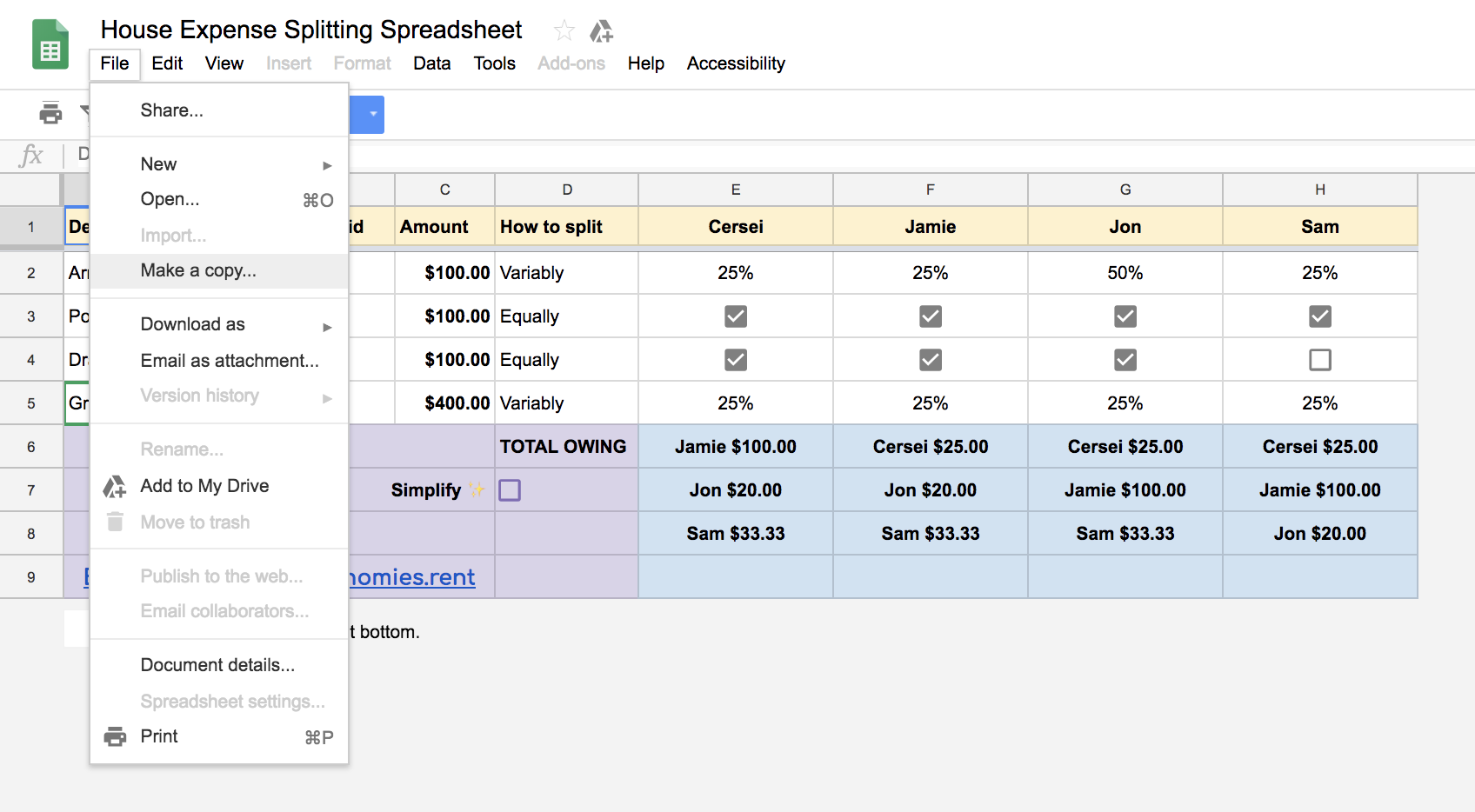Uncheck Cersei's checkbox in row 3
Screen dimensions: 1475x812
pyautogui.click(x=735, y=316)
